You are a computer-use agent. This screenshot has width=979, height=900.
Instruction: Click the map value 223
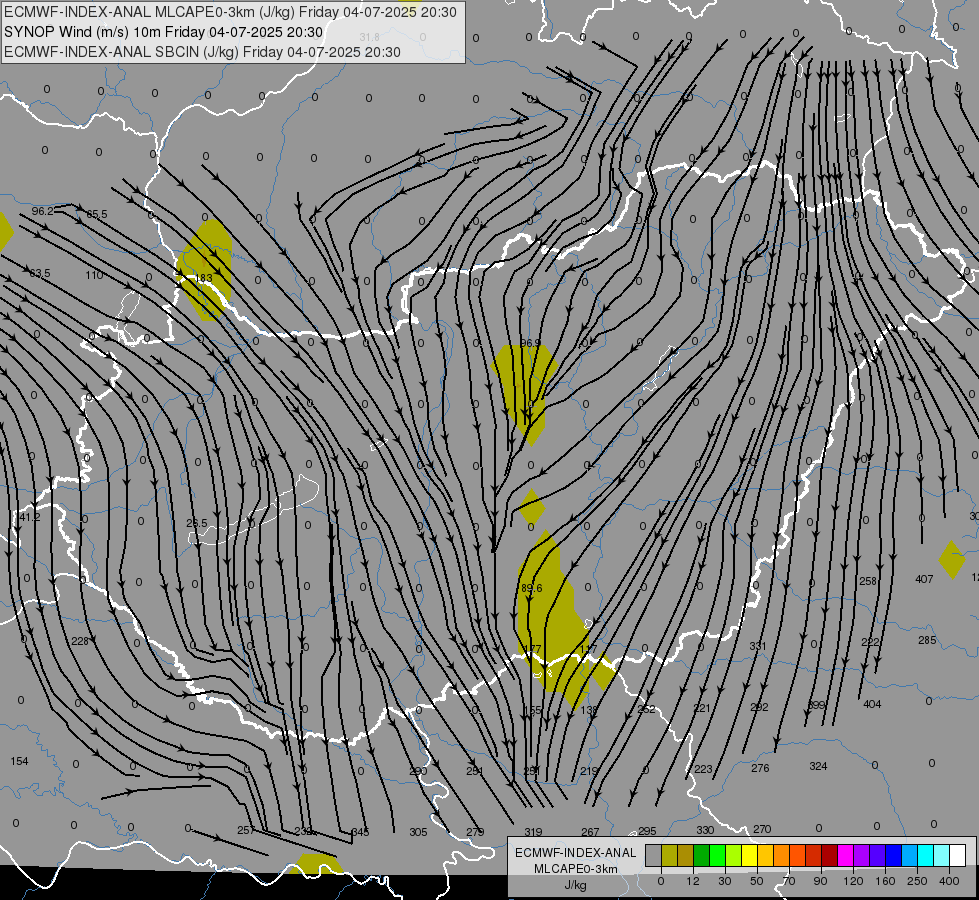coord(703,769)
